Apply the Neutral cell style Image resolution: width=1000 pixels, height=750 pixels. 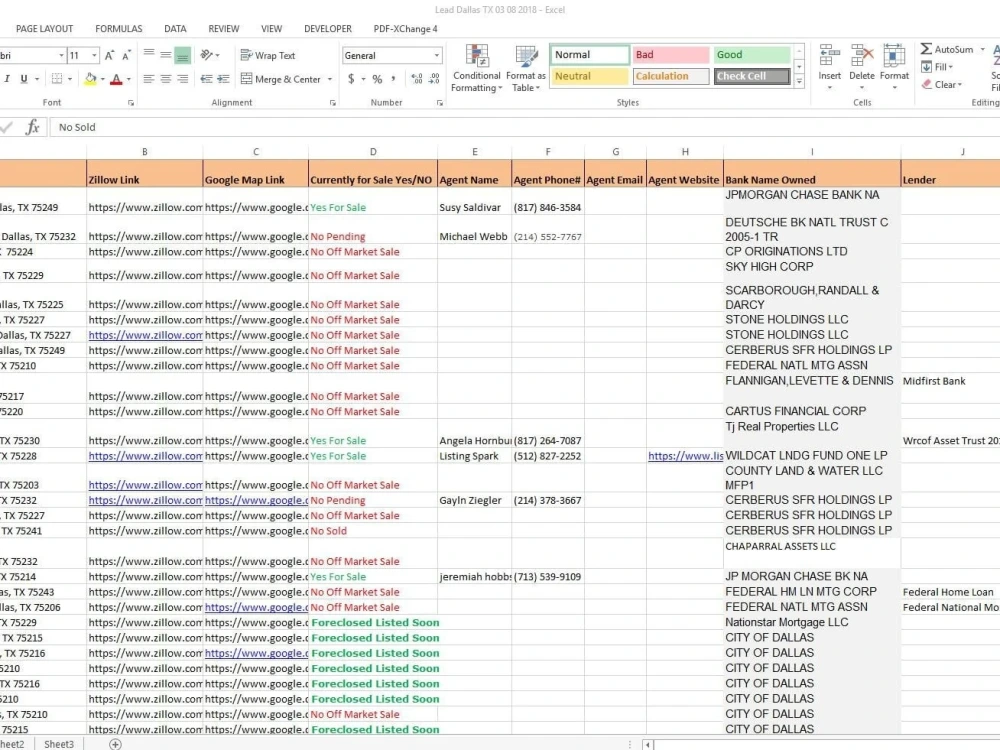tap(589, 76)
